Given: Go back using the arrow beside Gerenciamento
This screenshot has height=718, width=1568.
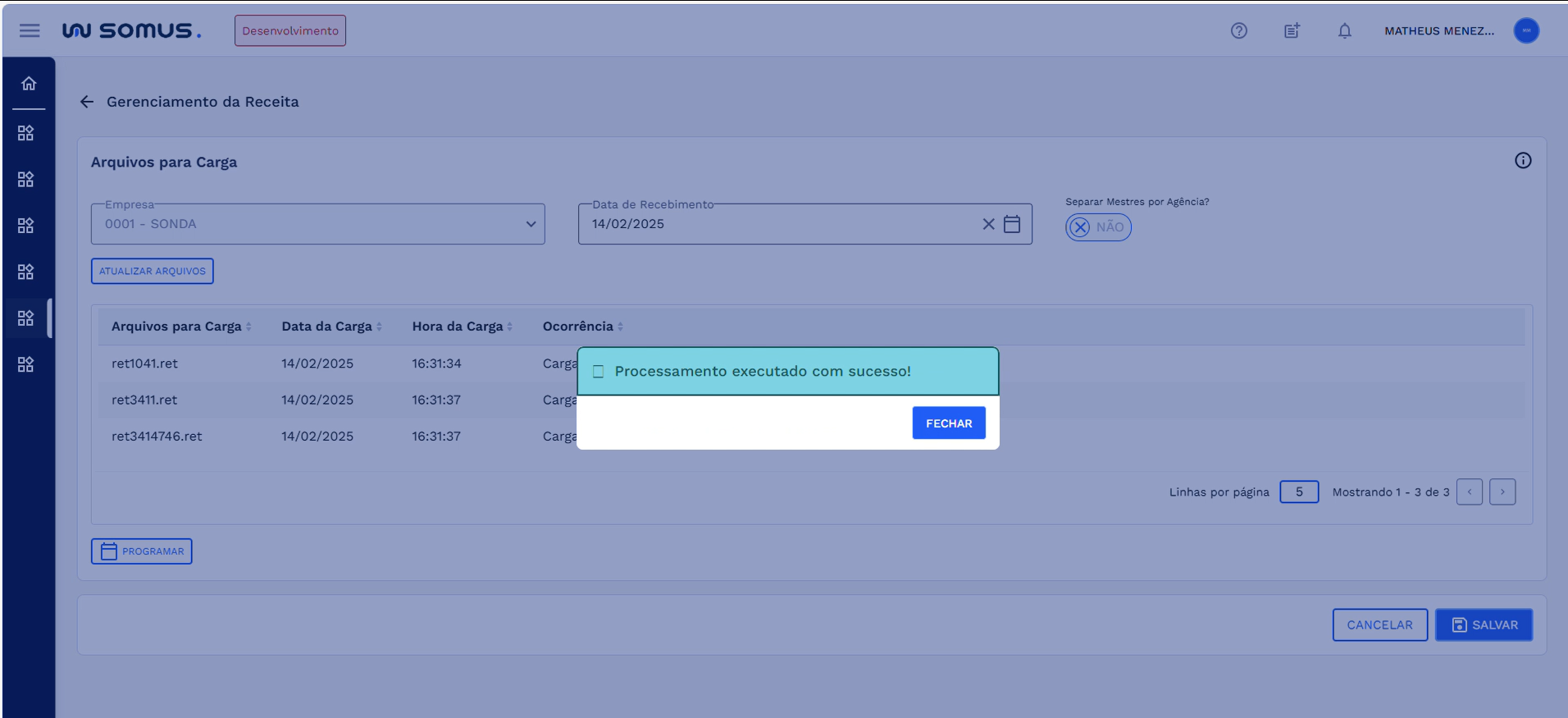Looking at the screenshot, I should [x=87, y=102].
